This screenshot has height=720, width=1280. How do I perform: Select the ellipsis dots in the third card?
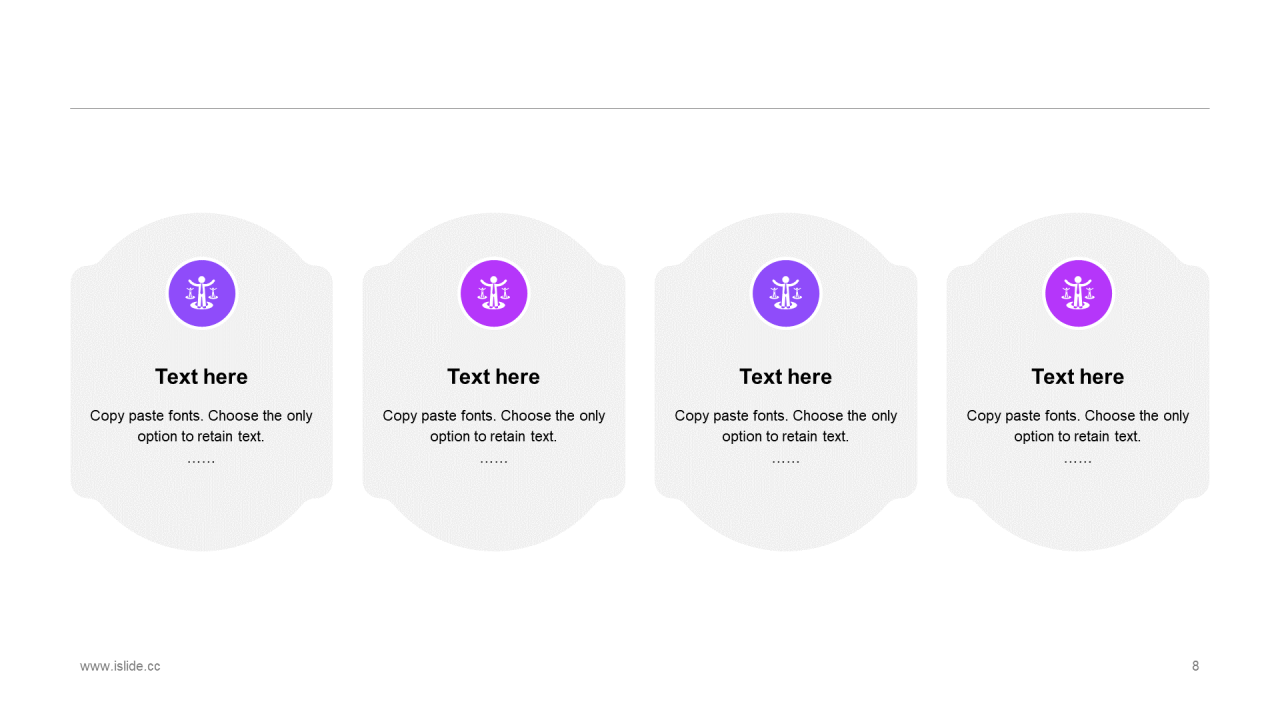pos(786,461)
